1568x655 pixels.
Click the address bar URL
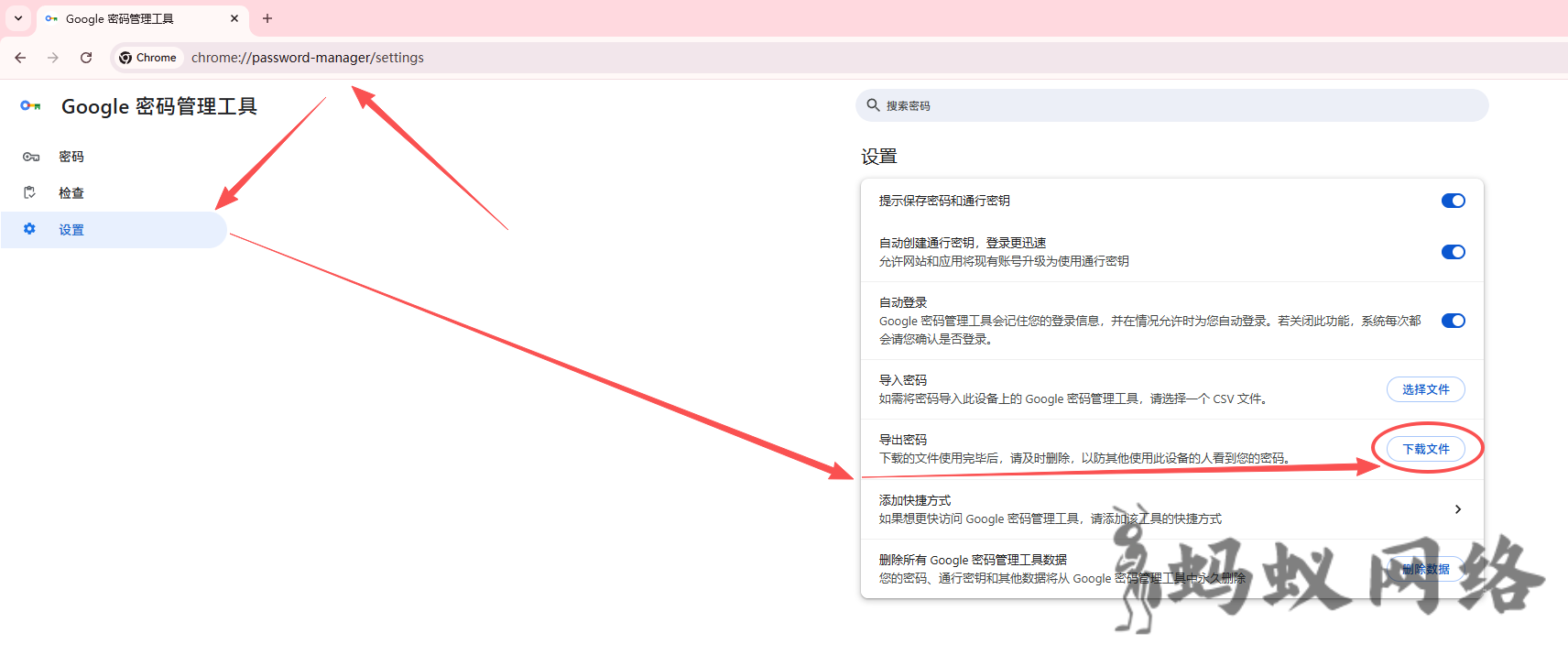(x=308, y=58)
